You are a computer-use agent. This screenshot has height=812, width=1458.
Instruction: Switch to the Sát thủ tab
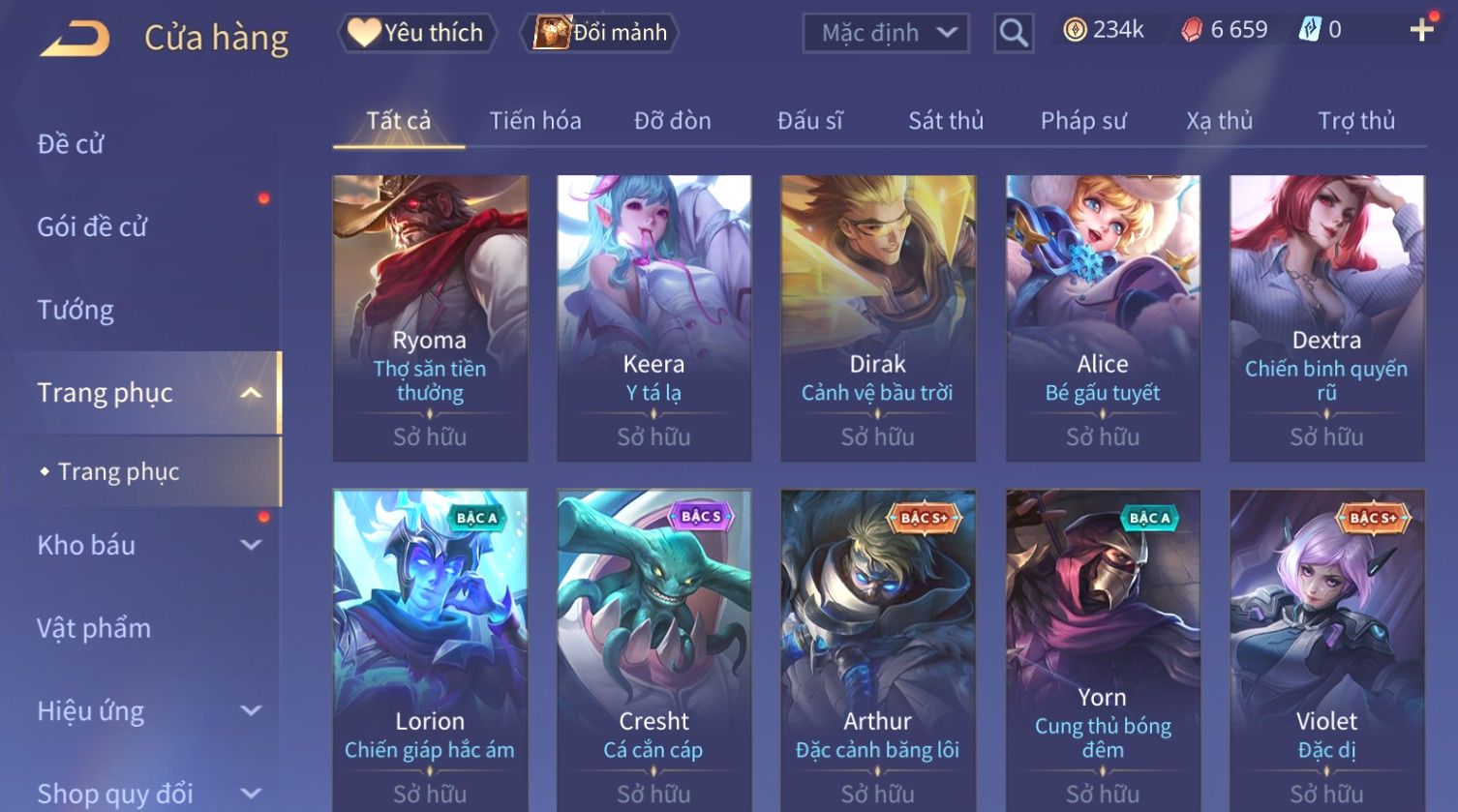click(x=946, y=121)
